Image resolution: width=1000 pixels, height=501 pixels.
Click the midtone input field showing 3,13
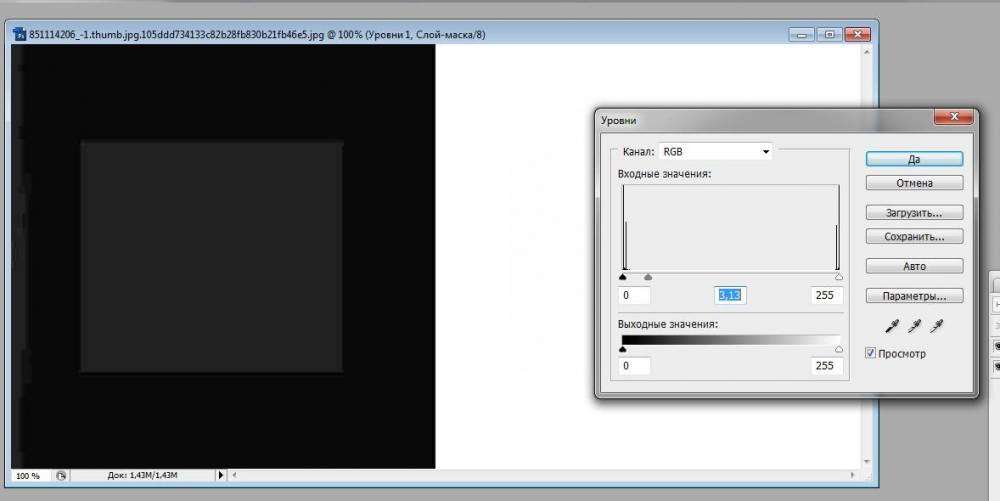[x=731, y=295]
